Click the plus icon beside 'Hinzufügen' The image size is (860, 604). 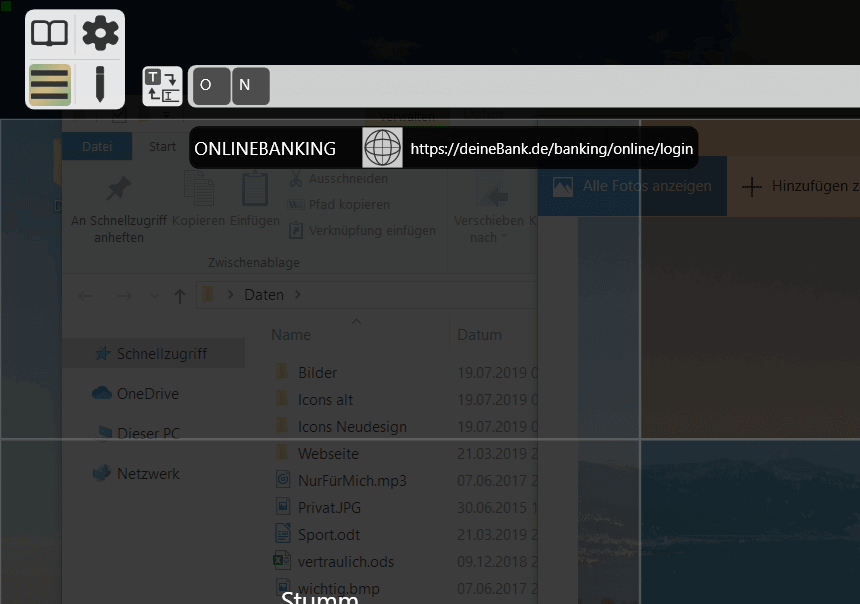751,187
